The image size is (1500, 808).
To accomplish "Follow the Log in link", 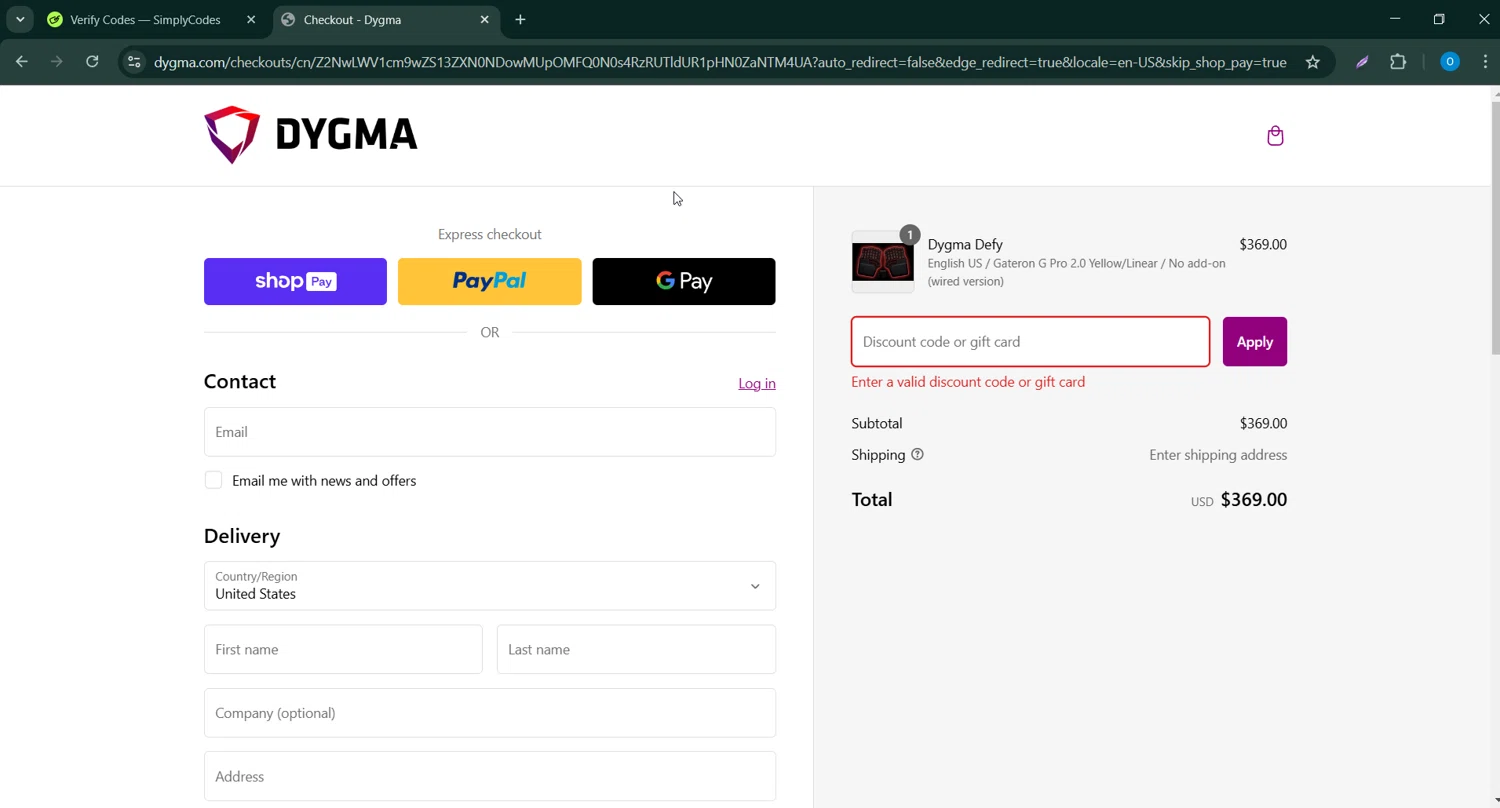I will 757,384.
